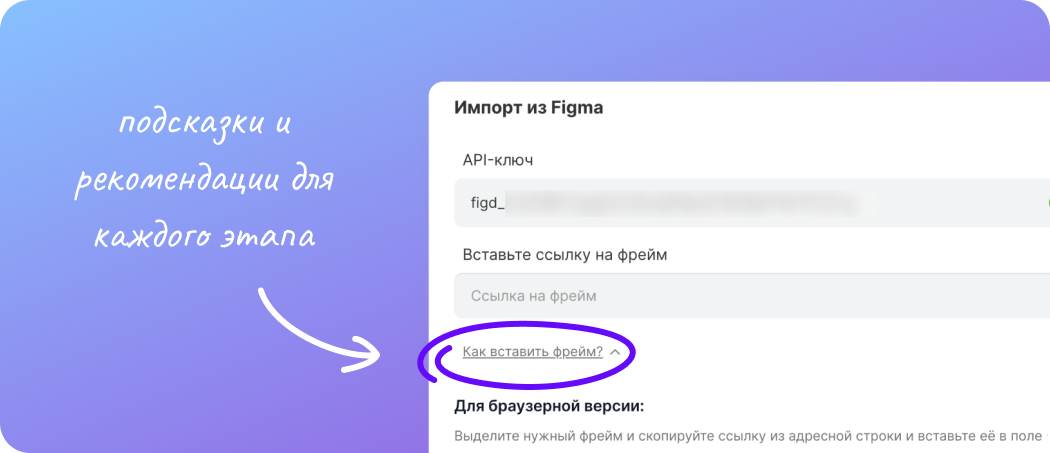
Task: Click the figd_ prefix text
Action: [488, 203]
